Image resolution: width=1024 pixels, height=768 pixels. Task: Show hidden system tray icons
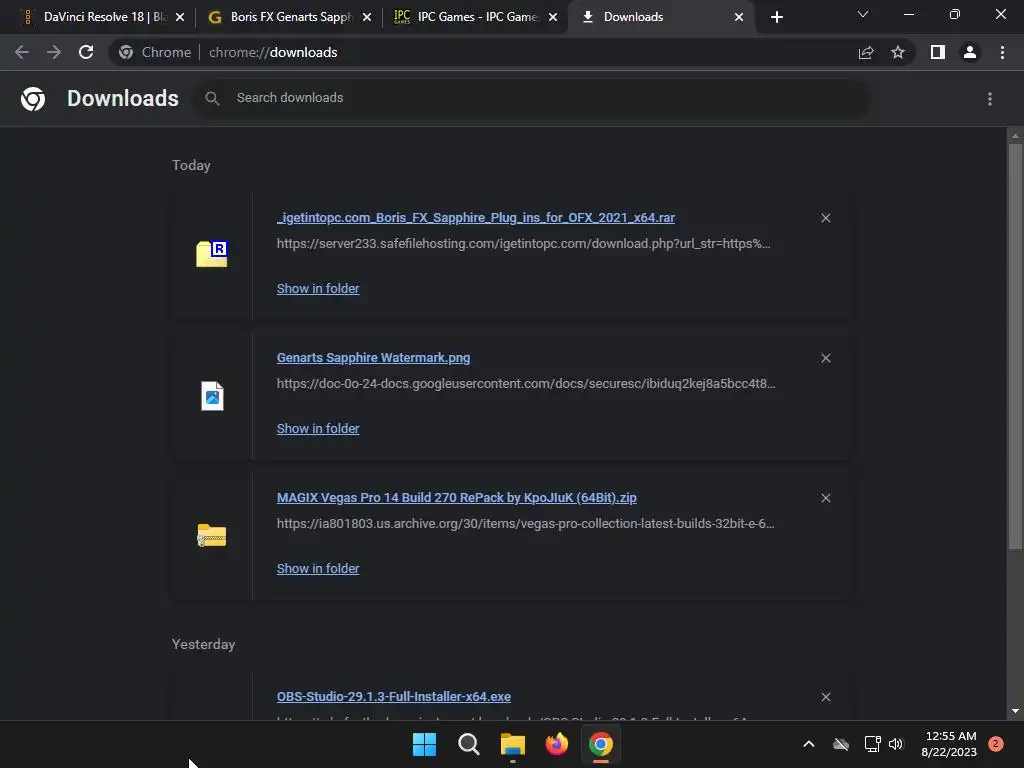tap(808, 744)
